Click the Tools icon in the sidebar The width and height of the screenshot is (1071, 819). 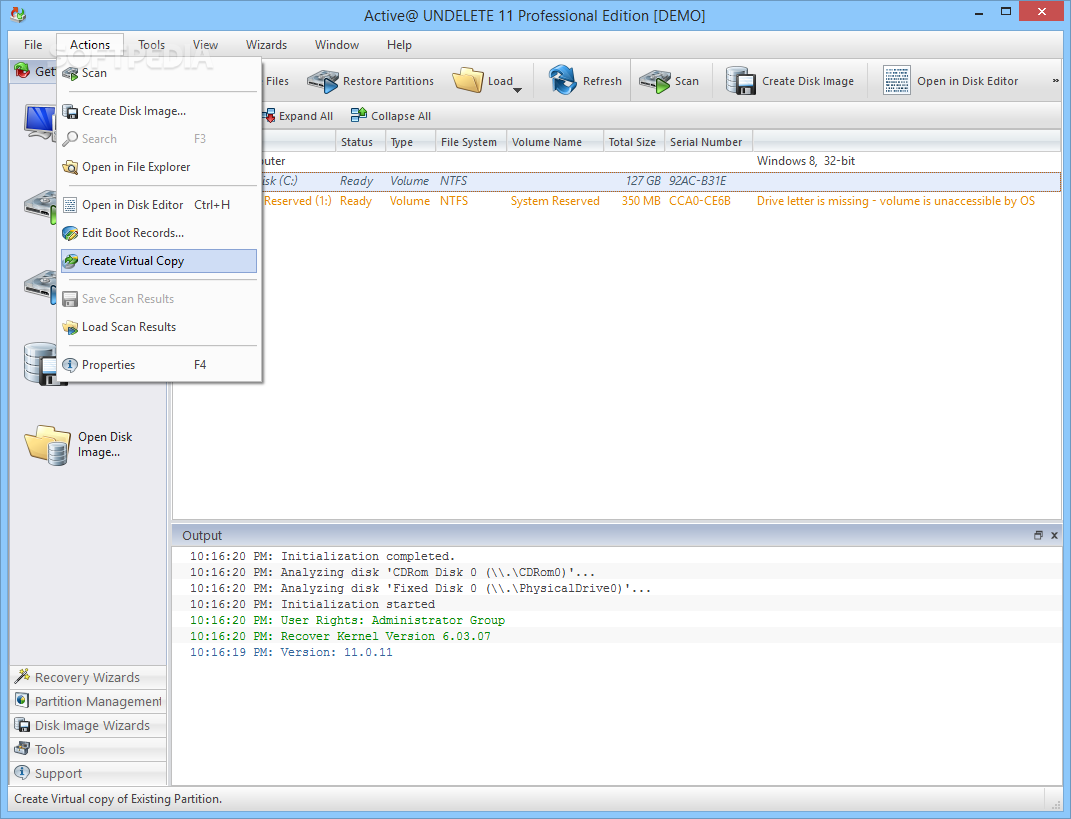pos(22,749)
